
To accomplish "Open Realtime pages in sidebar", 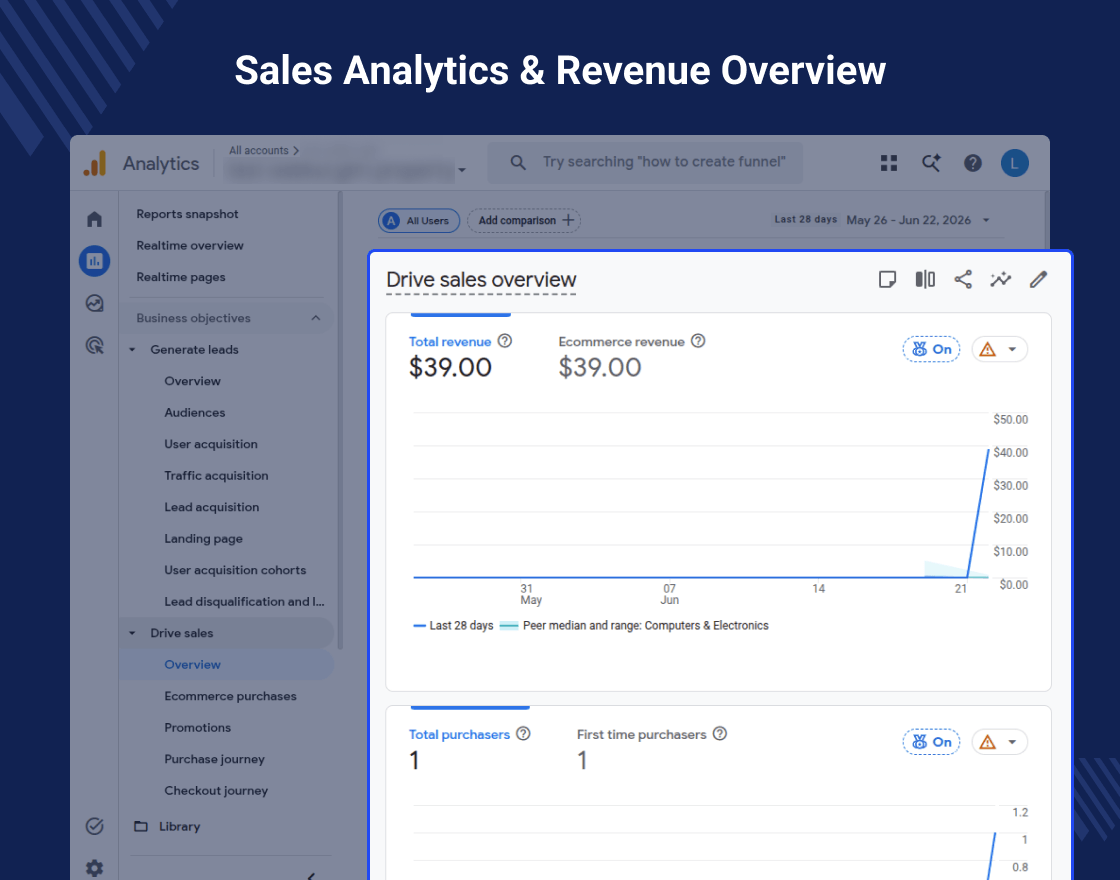I will tap(181, 277).
